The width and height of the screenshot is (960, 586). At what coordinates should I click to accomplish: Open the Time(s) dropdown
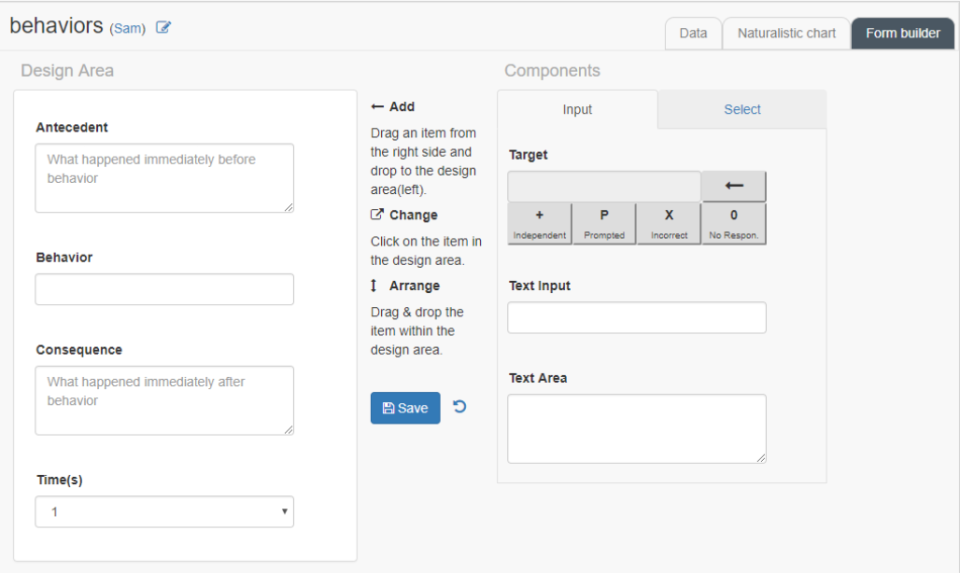(163, 511)
